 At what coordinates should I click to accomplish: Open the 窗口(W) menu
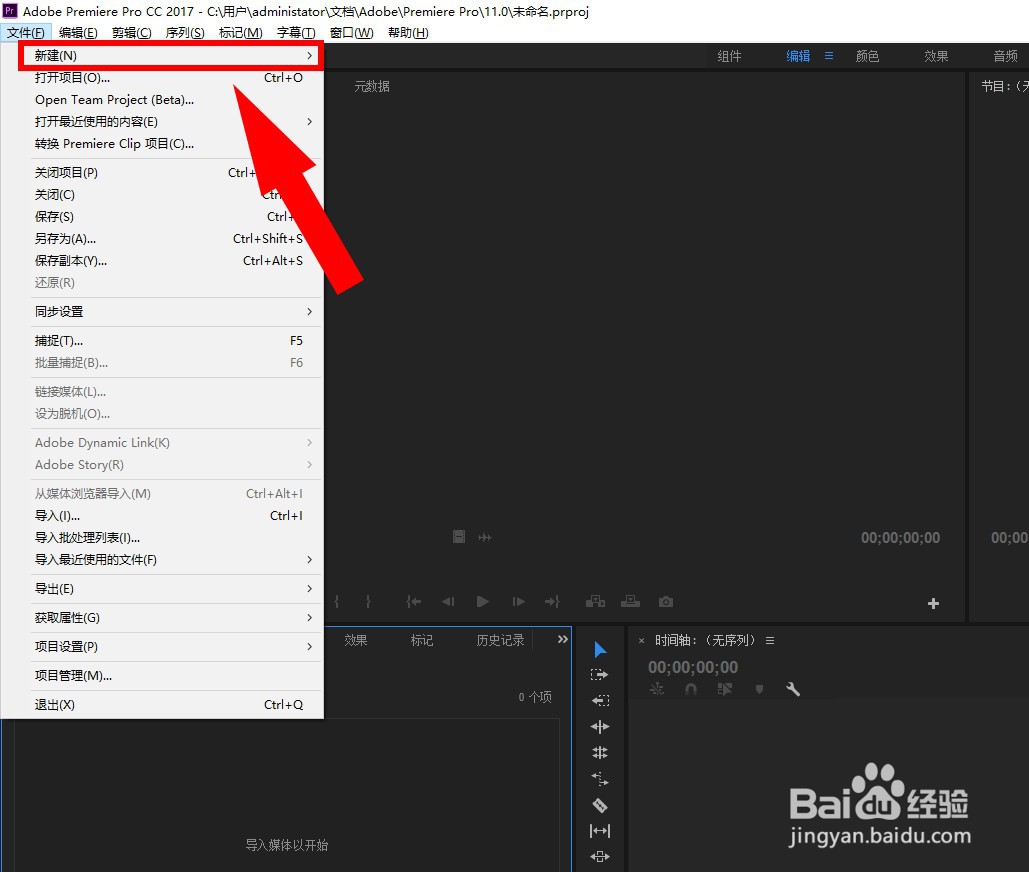pyautogui.click(x=351, y=33)
